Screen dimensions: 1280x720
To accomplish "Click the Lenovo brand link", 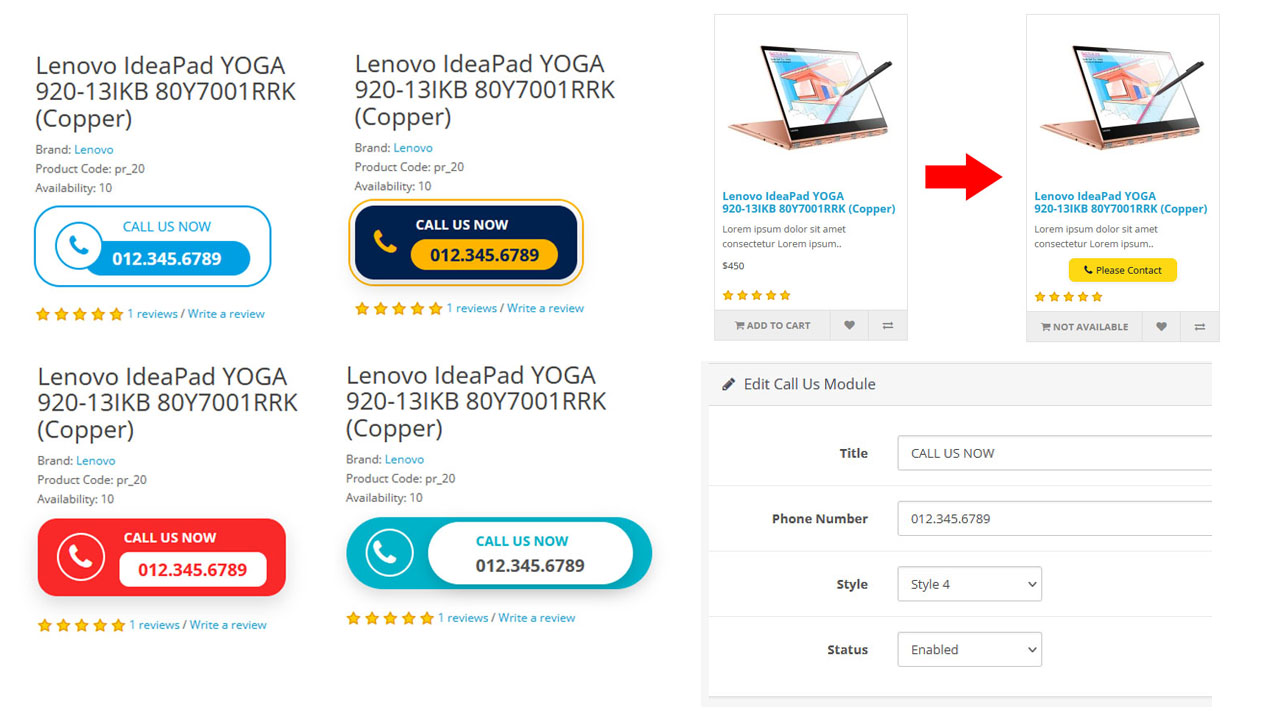I will [93, 148].
